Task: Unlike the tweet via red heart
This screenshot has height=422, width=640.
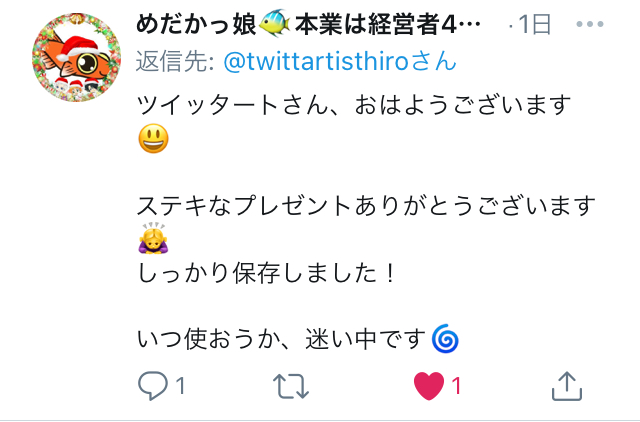Action: click(x=429, y=386)
